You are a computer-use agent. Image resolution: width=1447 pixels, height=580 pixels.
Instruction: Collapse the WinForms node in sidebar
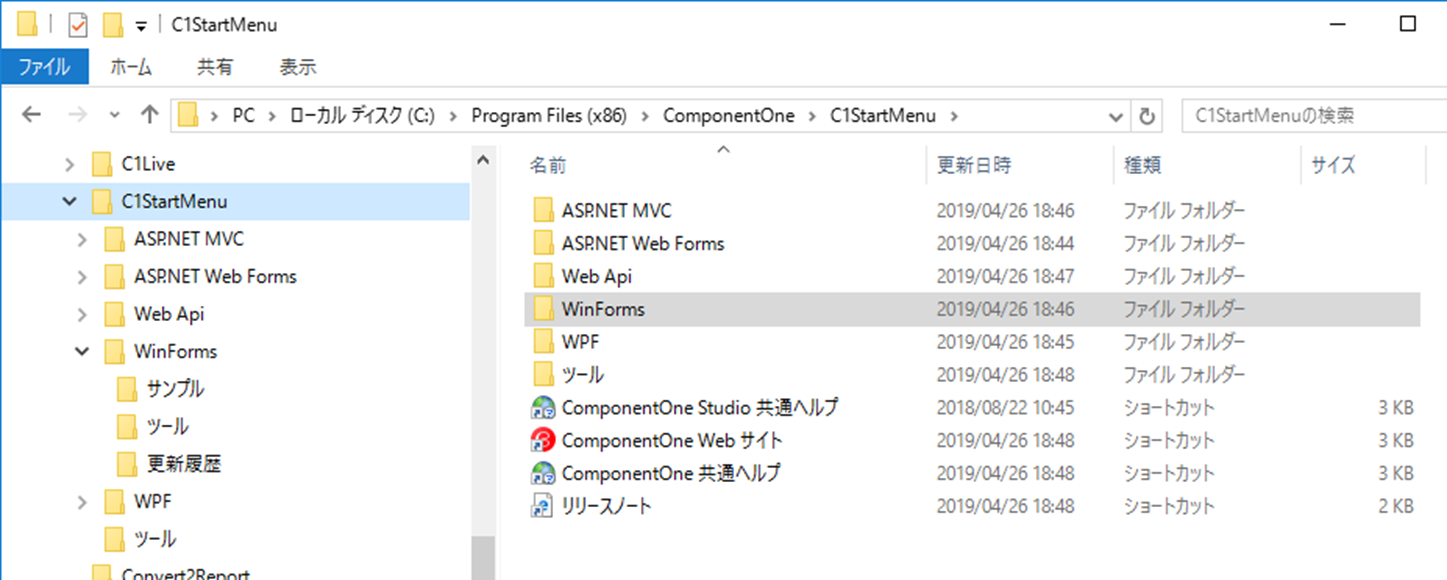[82, 351]
